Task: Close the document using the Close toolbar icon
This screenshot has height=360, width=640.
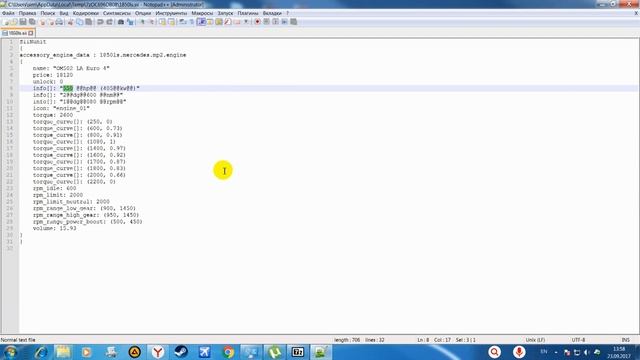Action: [x=42, y=22]
